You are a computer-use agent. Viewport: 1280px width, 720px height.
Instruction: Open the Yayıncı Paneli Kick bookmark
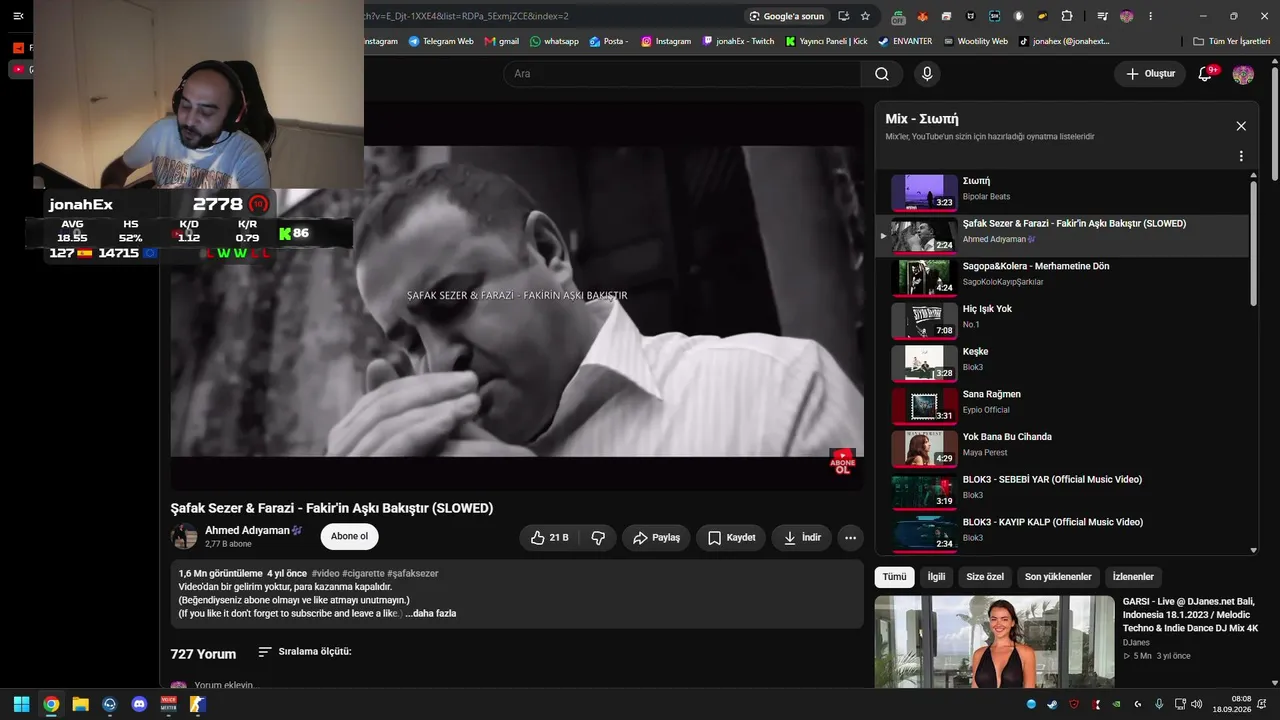point(826,41)
